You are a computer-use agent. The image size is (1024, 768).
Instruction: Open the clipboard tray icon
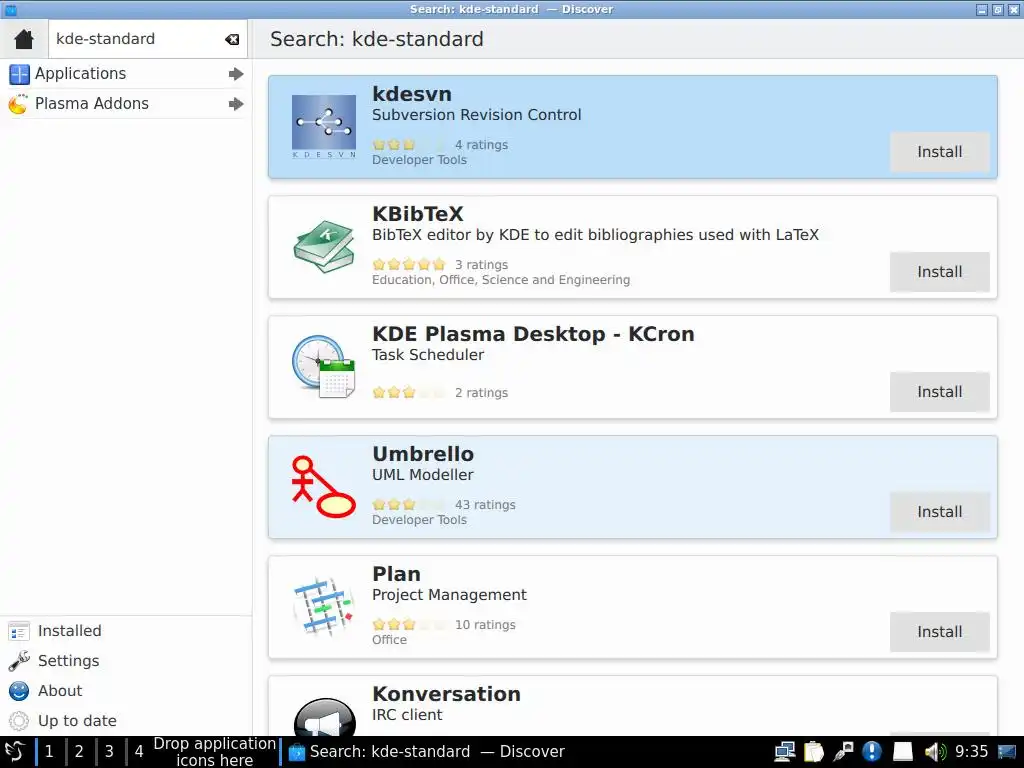tap(814, 752)
